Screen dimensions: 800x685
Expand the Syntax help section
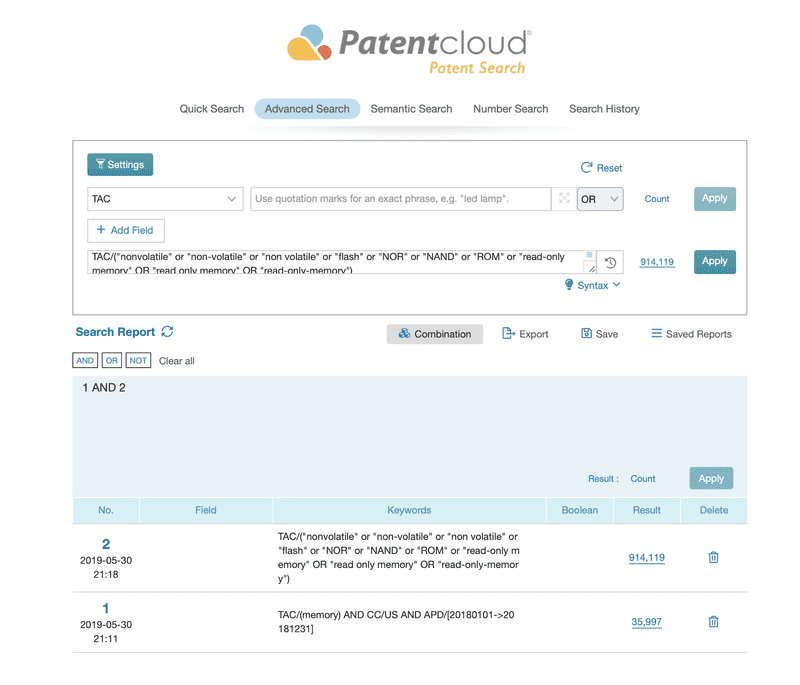[593, 285]
